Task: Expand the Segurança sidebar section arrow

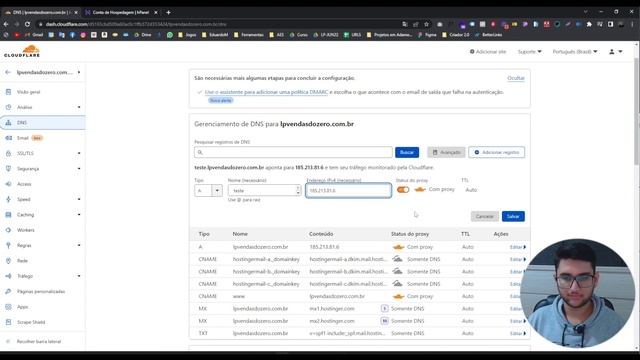Action: [79, 169]
